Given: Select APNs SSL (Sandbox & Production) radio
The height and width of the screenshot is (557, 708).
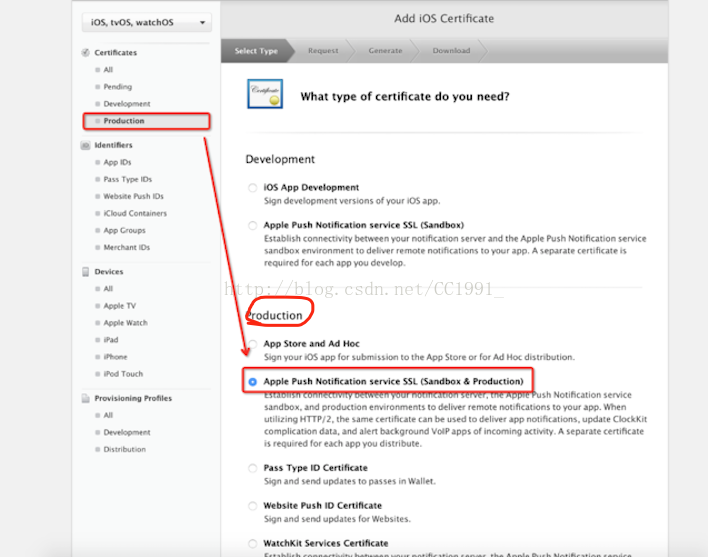Looking at the screenshot, I should tap(252, 382).
